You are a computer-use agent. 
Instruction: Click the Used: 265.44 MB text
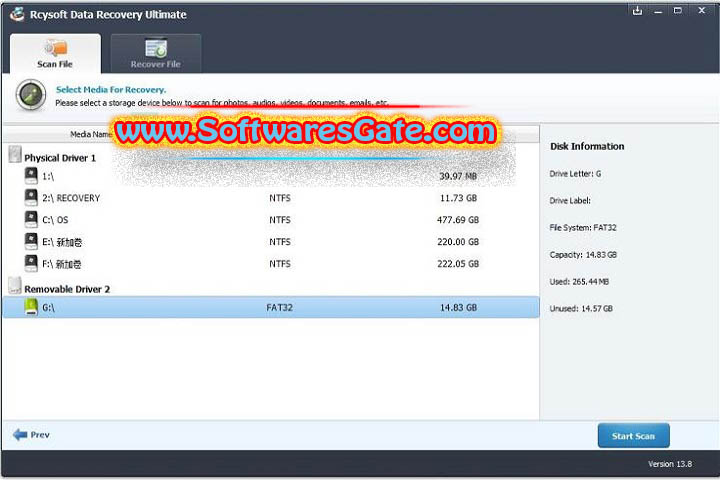point(579,282)
